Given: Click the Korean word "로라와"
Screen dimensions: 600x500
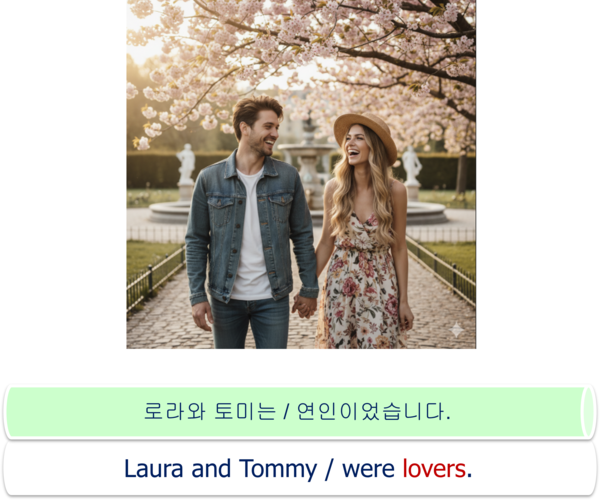Looking at the screenshot, I should pyautogui.click(x=174, y=411).
